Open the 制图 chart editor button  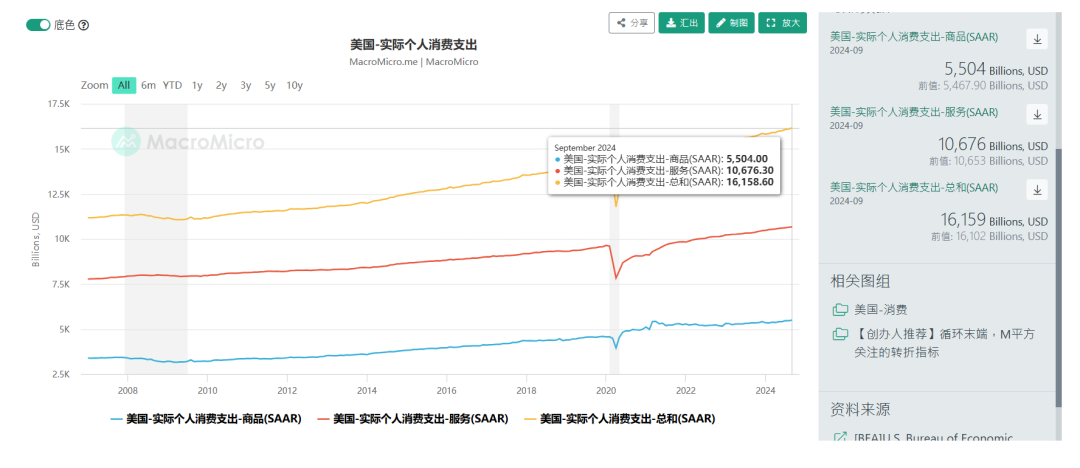(x=731, y=22)
